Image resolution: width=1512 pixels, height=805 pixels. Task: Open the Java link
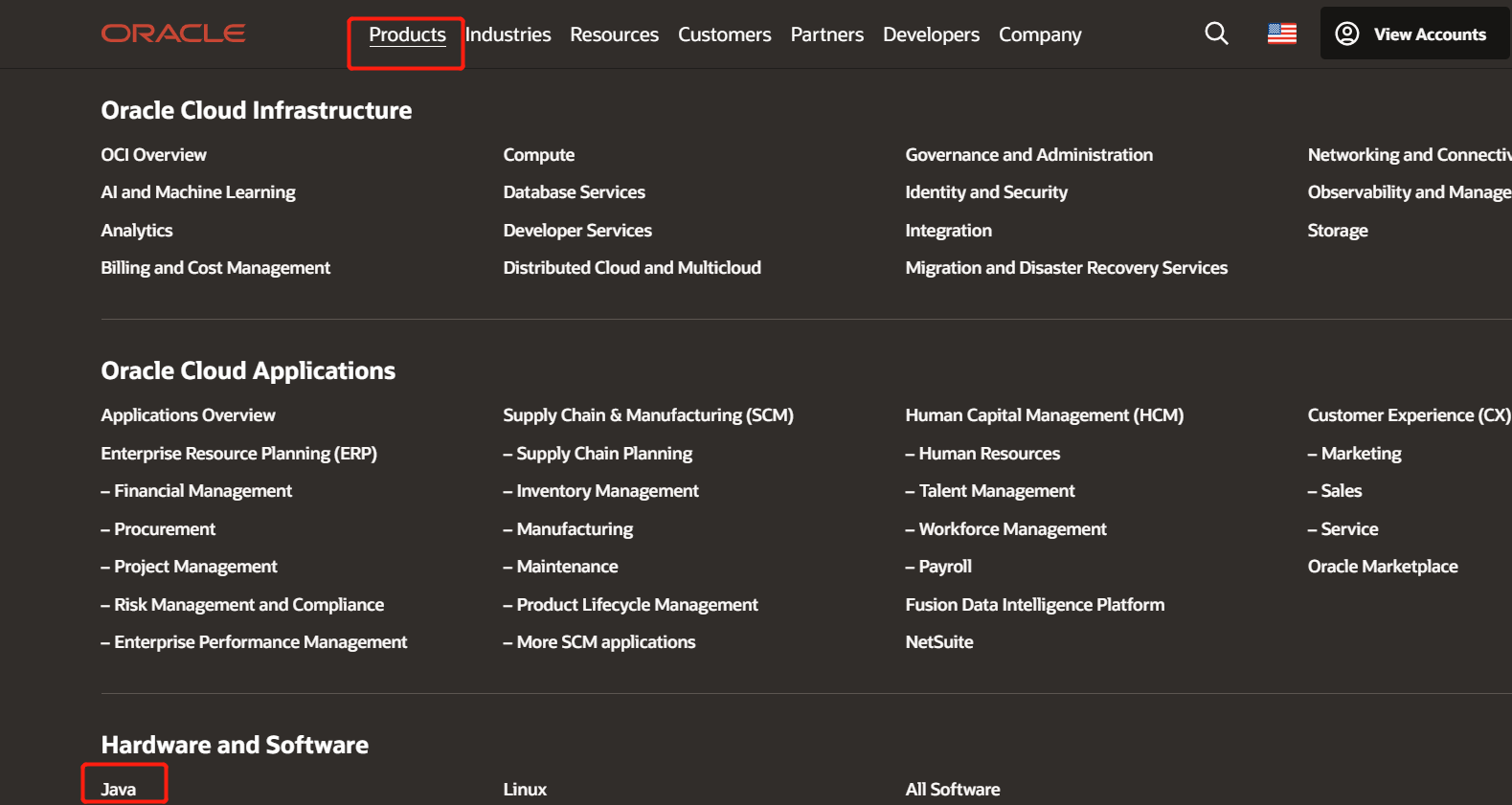point(119,790)
